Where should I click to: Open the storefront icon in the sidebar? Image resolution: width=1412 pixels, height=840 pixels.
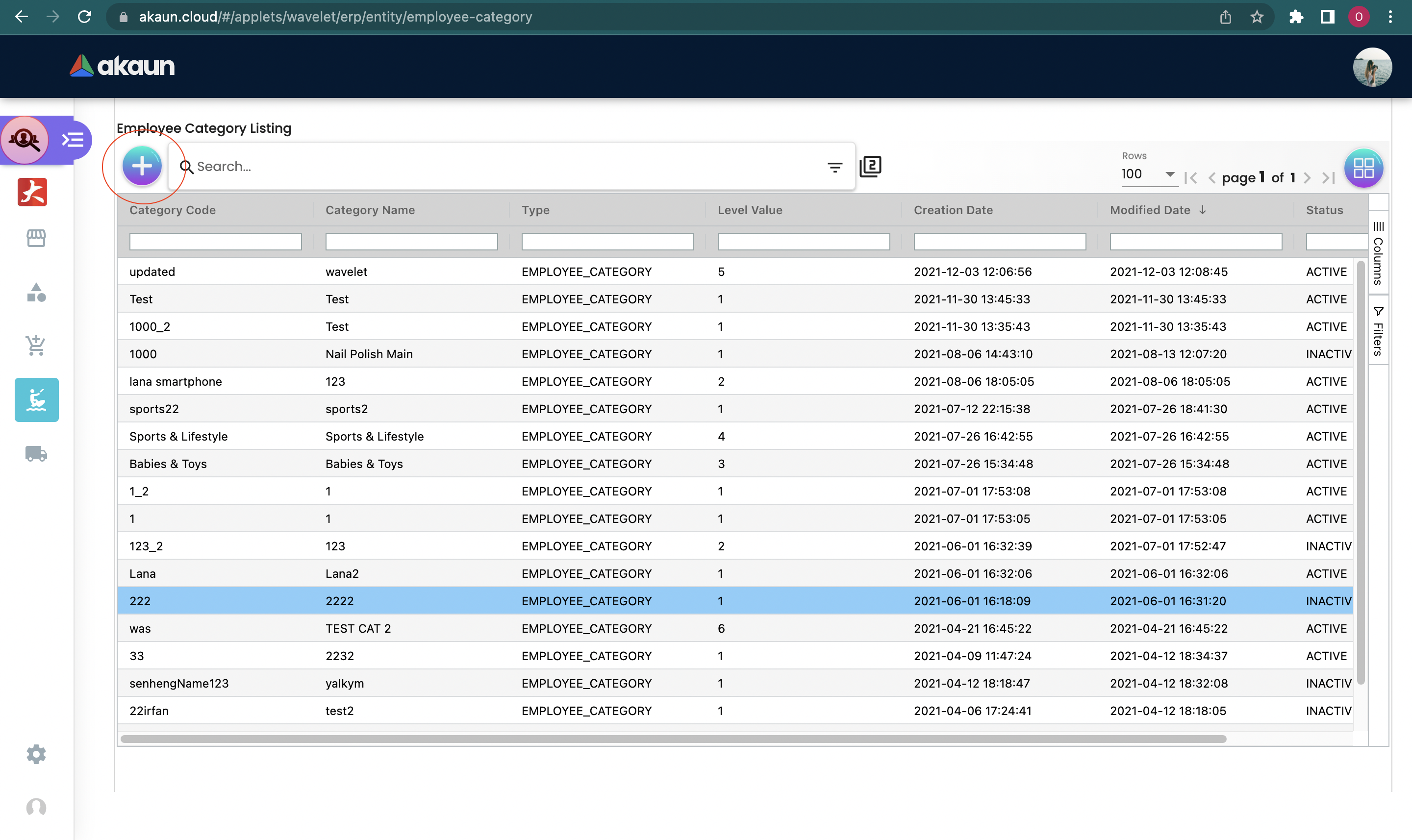pos(36,238)
